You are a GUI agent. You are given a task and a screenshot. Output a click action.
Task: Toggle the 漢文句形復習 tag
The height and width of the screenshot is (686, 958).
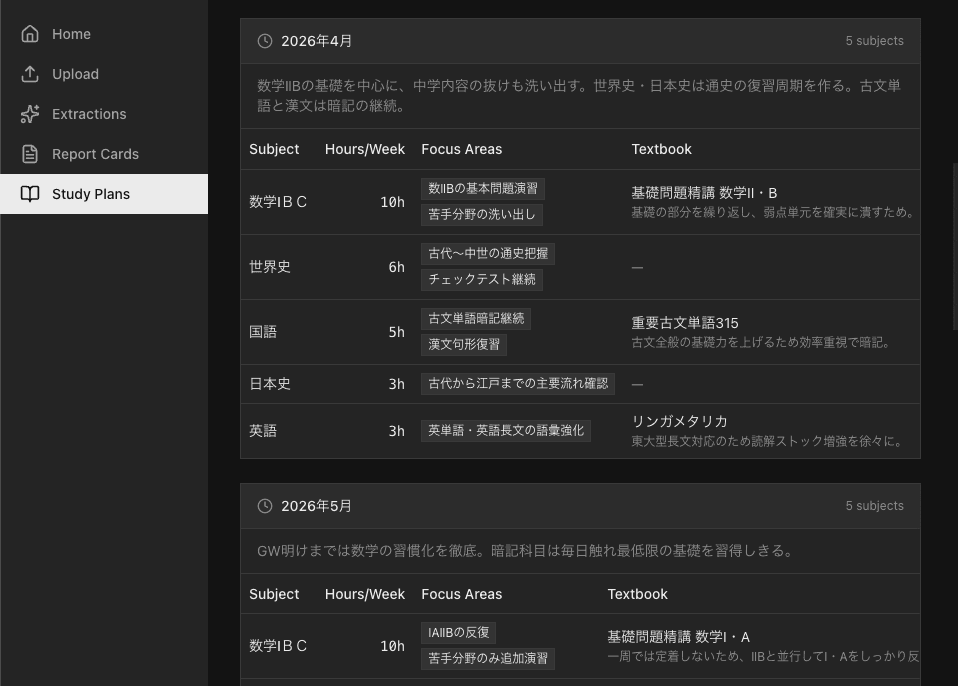click(x=464, y=344)
